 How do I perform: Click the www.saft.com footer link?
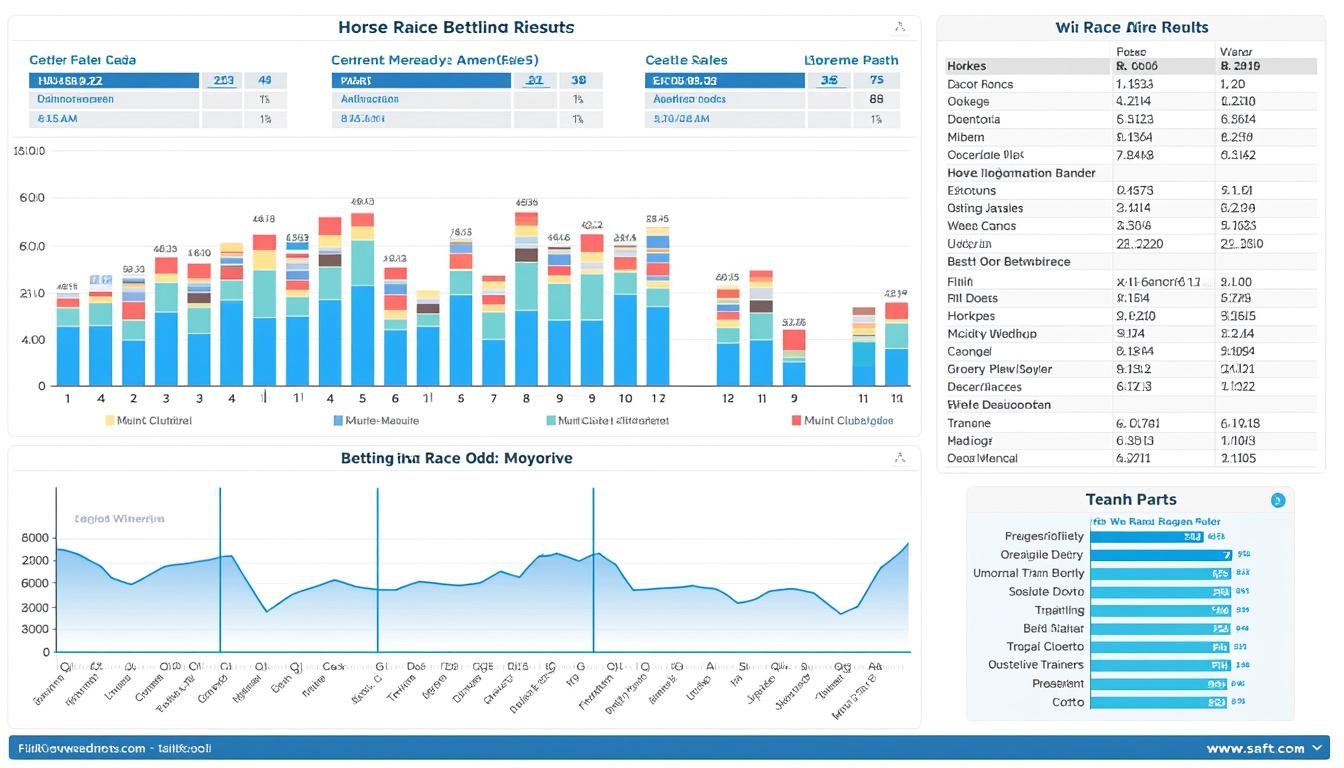coord(1255,748)
